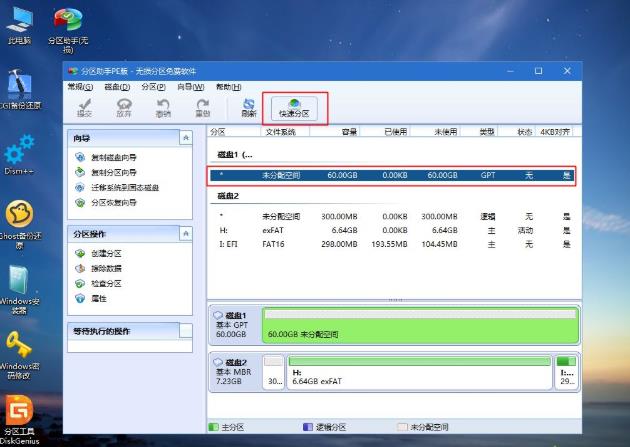
Task: Open CGI备份还原 desktop icon
Action: click(19, 89)
